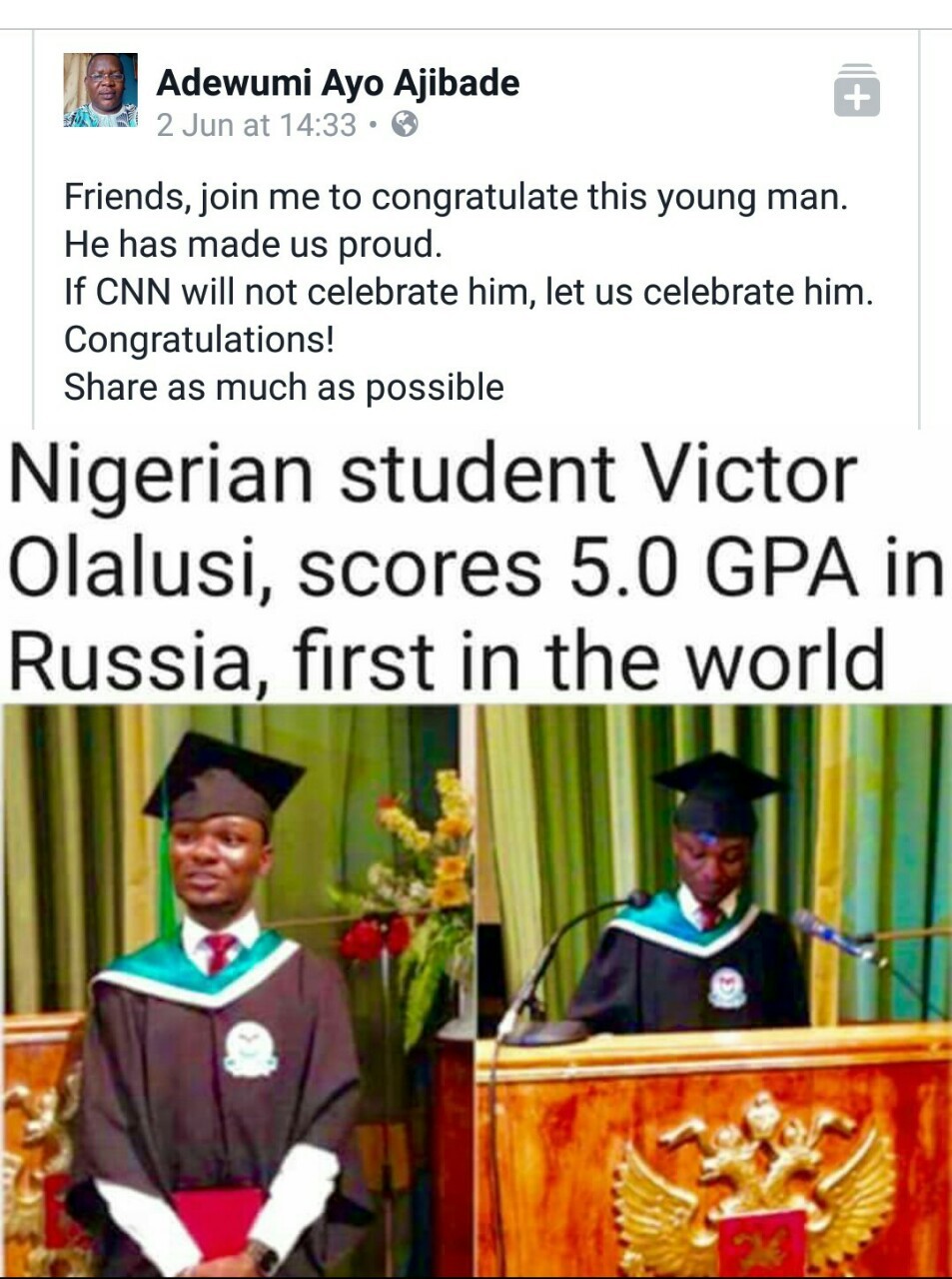The width and height of the screenshot is (952, 1279).
Task: Click the 'Congratulations!' text line
Action: (x=199, y=340)
